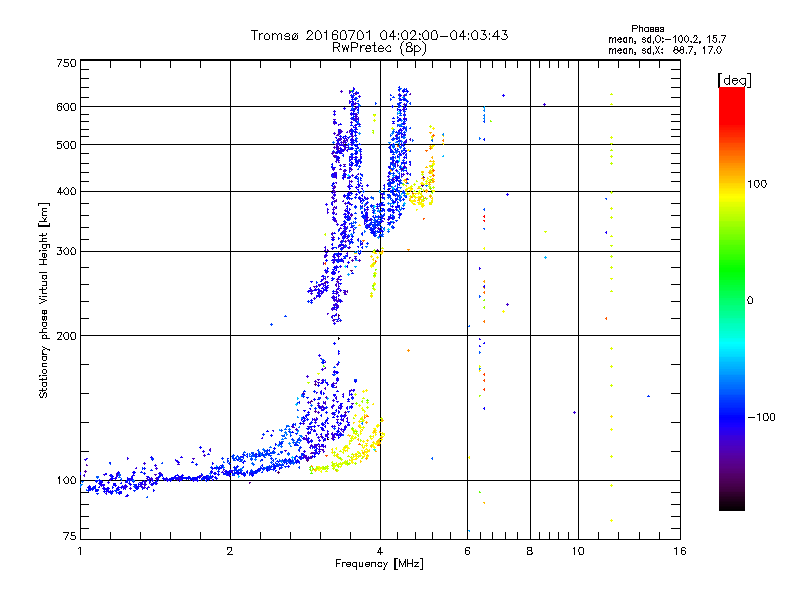Viewport: 800px width, 600px height.
Task: Click the 'RwPretec (8p)' subtitle
Action: pos(379,48)
